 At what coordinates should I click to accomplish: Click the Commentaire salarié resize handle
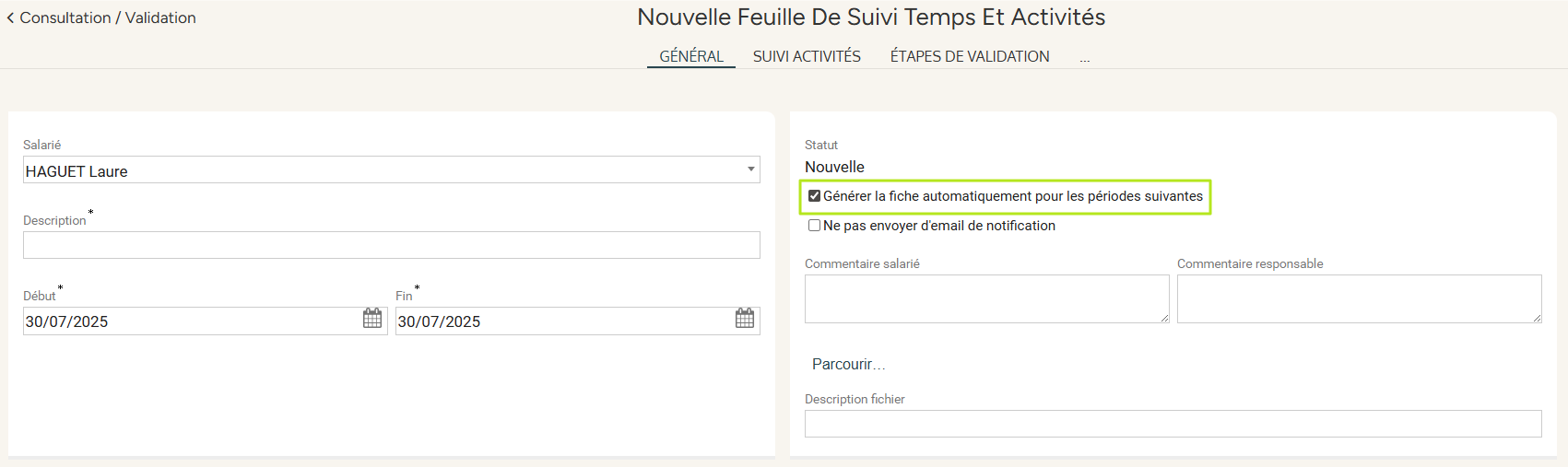coord(1164,318)
